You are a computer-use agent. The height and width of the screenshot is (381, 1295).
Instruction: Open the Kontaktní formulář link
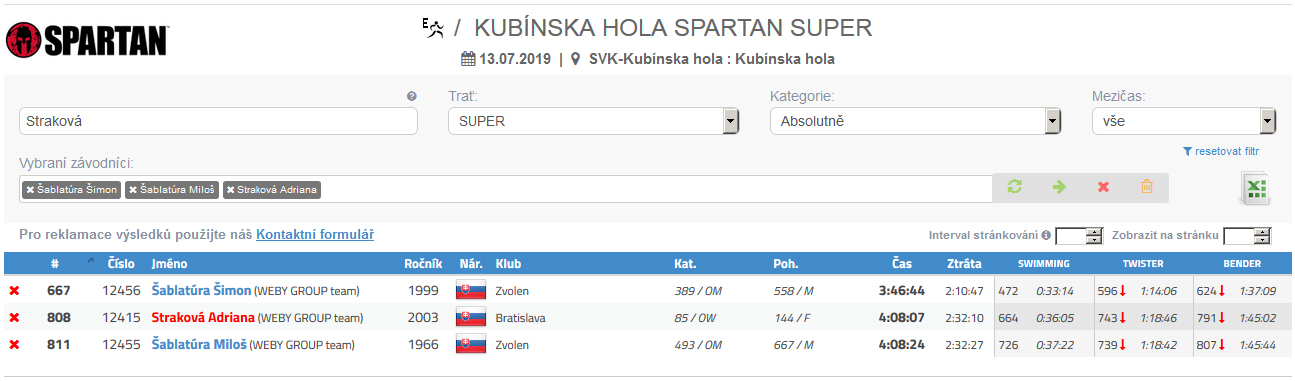tap(315, 235)
